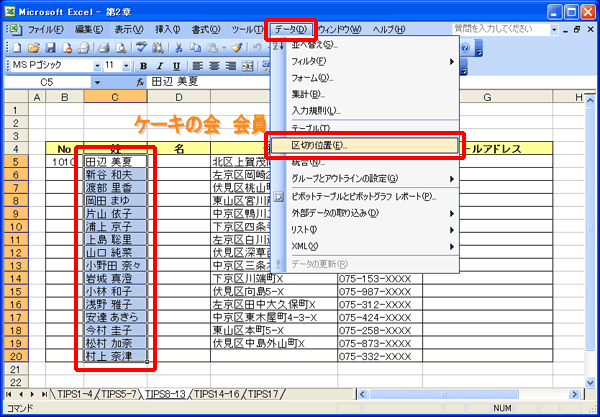Click the Excel document icon in the menu bar

(14, 29)
